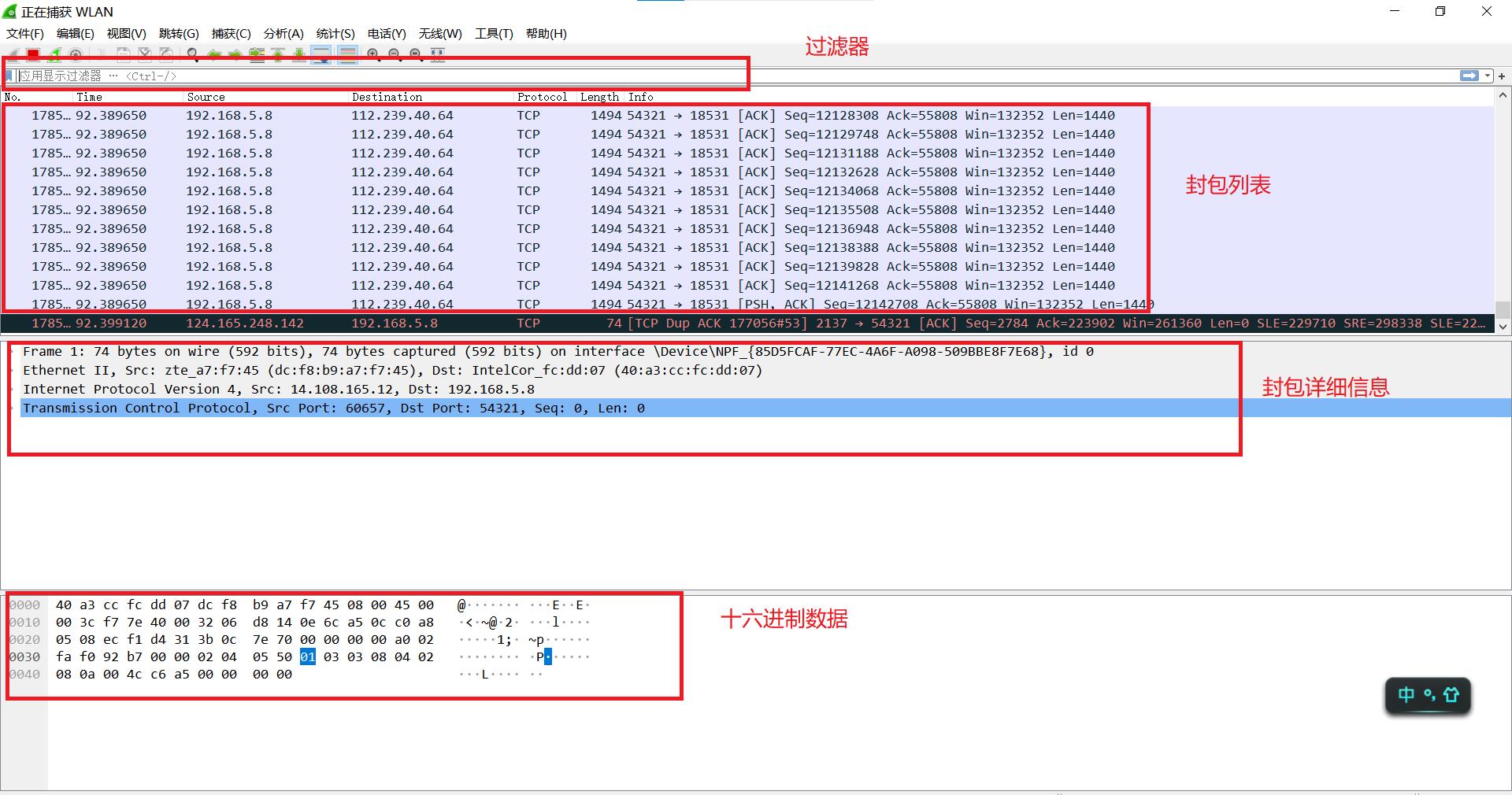Open the 帮助(H) menu
This screenshot has height=795, width=1512.
point(547,34)
